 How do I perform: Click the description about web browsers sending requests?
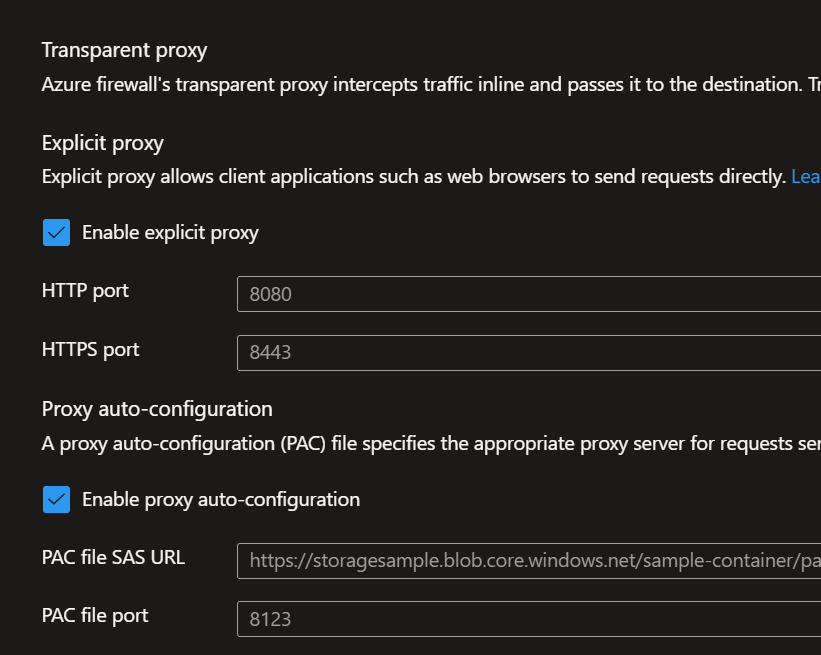coord(412,177)
